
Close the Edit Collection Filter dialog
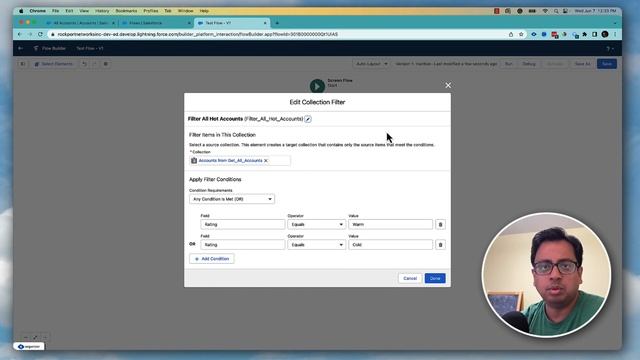click(x=448, y=85)
